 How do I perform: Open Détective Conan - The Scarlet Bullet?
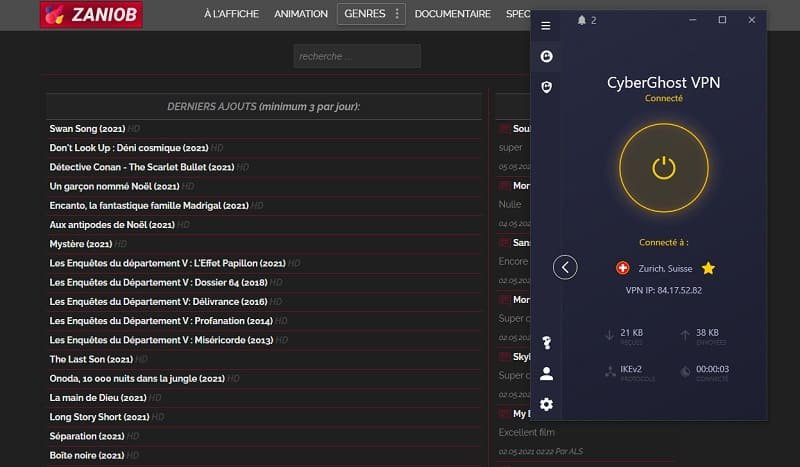(142, 167)
